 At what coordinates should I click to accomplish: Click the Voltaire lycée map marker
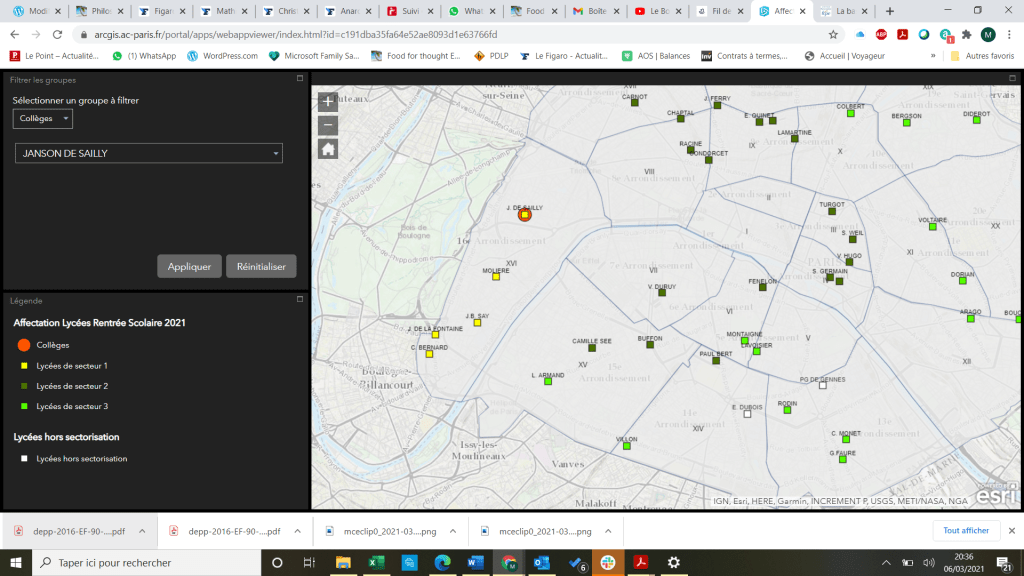point(932,227)
